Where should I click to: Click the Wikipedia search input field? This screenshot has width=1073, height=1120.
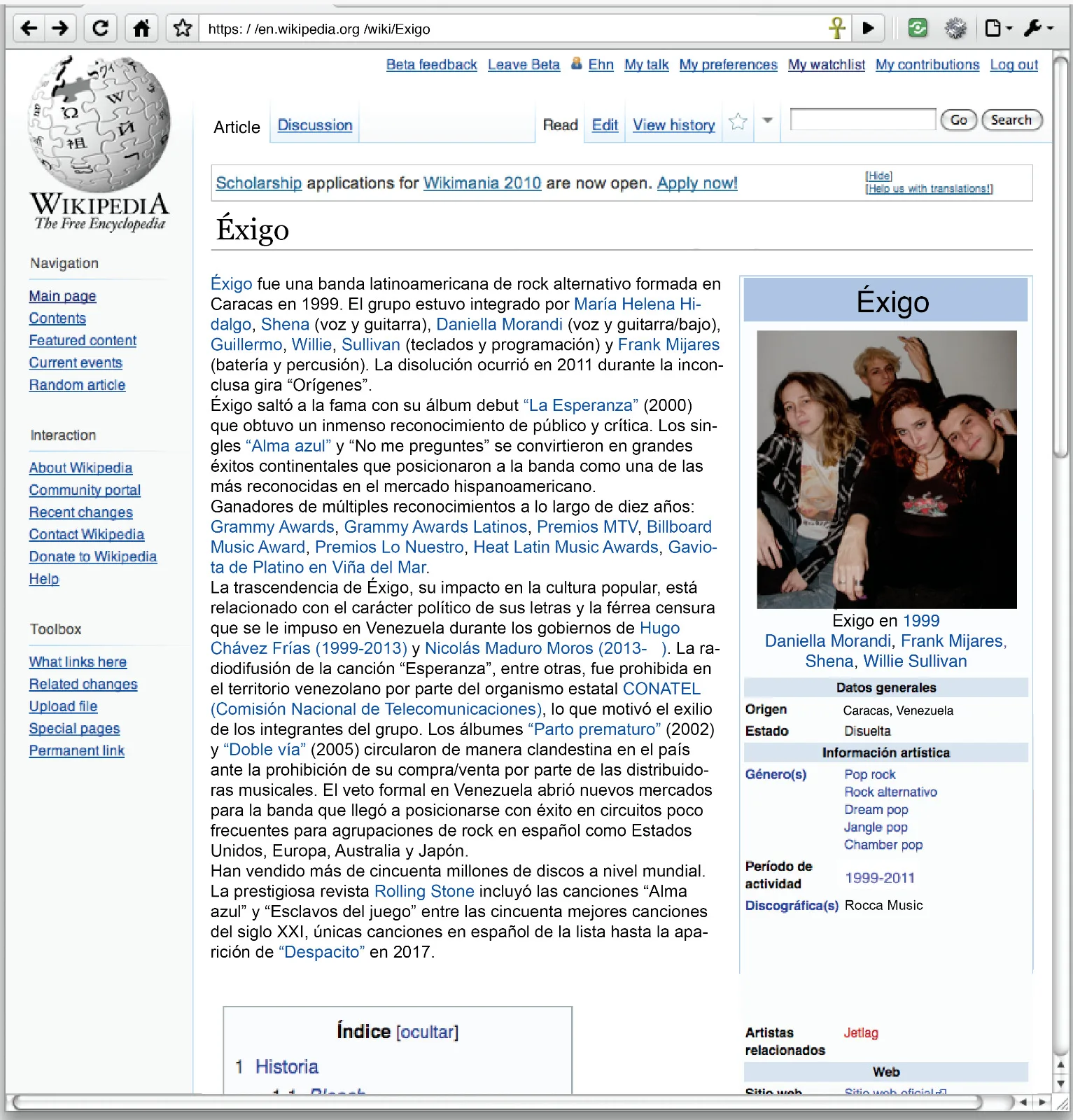[x=862, y=120]
